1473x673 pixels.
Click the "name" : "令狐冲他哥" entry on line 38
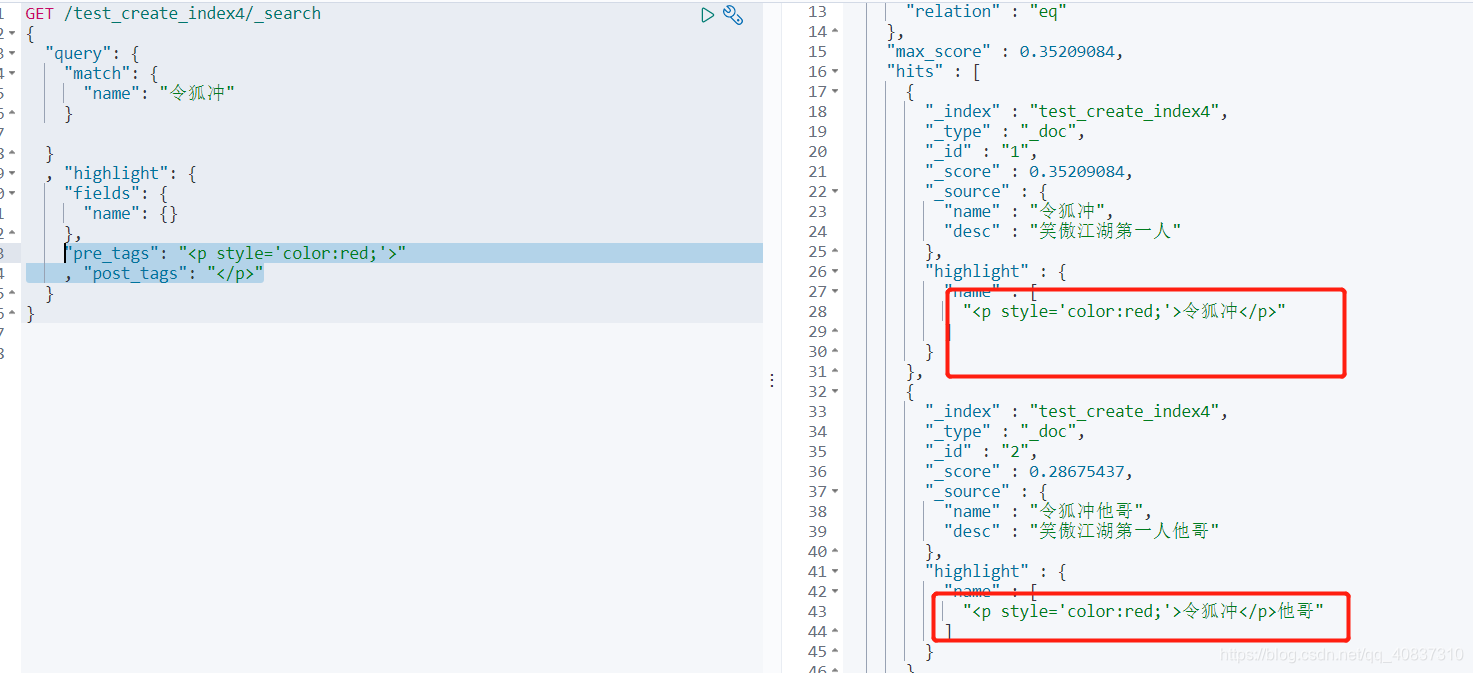tap(1048, 512)
